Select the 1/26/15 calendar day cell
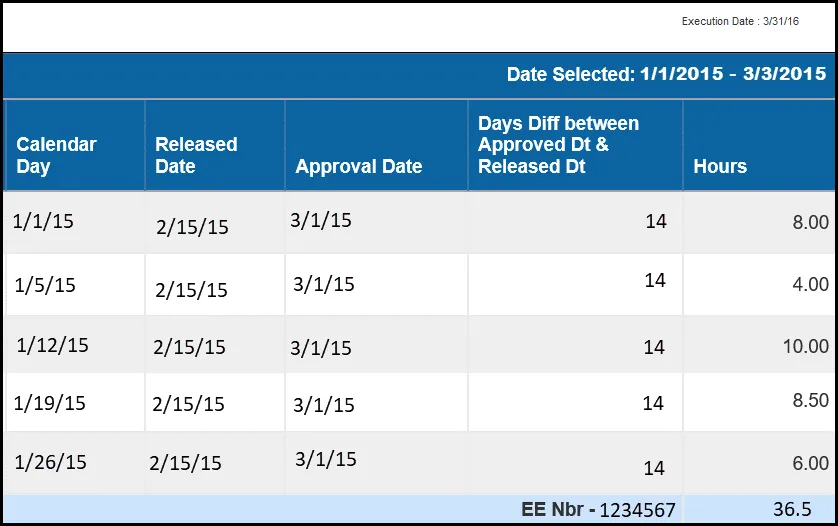Screen dimensions: 838x526 [x=51, y=462]
